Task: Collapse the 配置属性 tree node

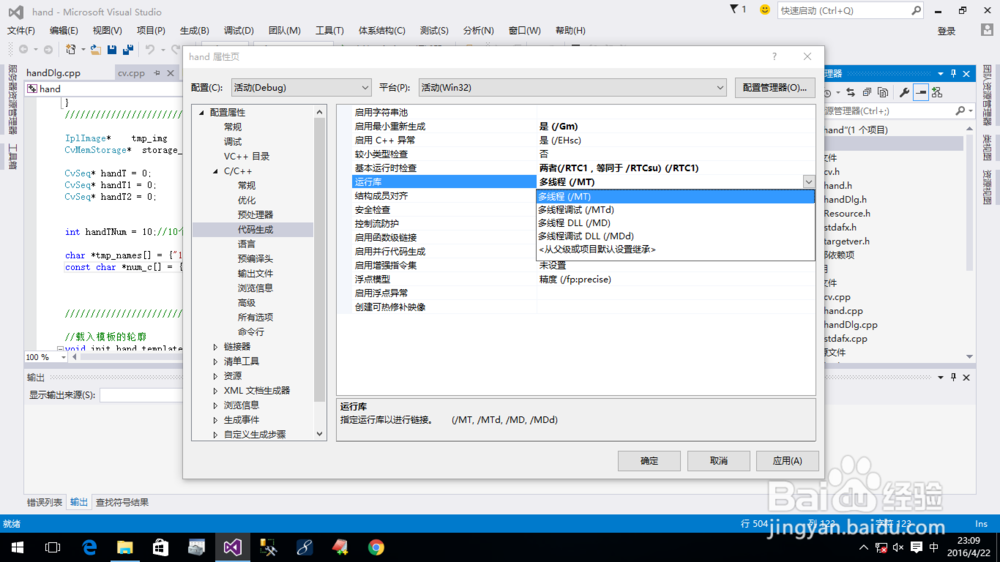Action: pos(202,113)
